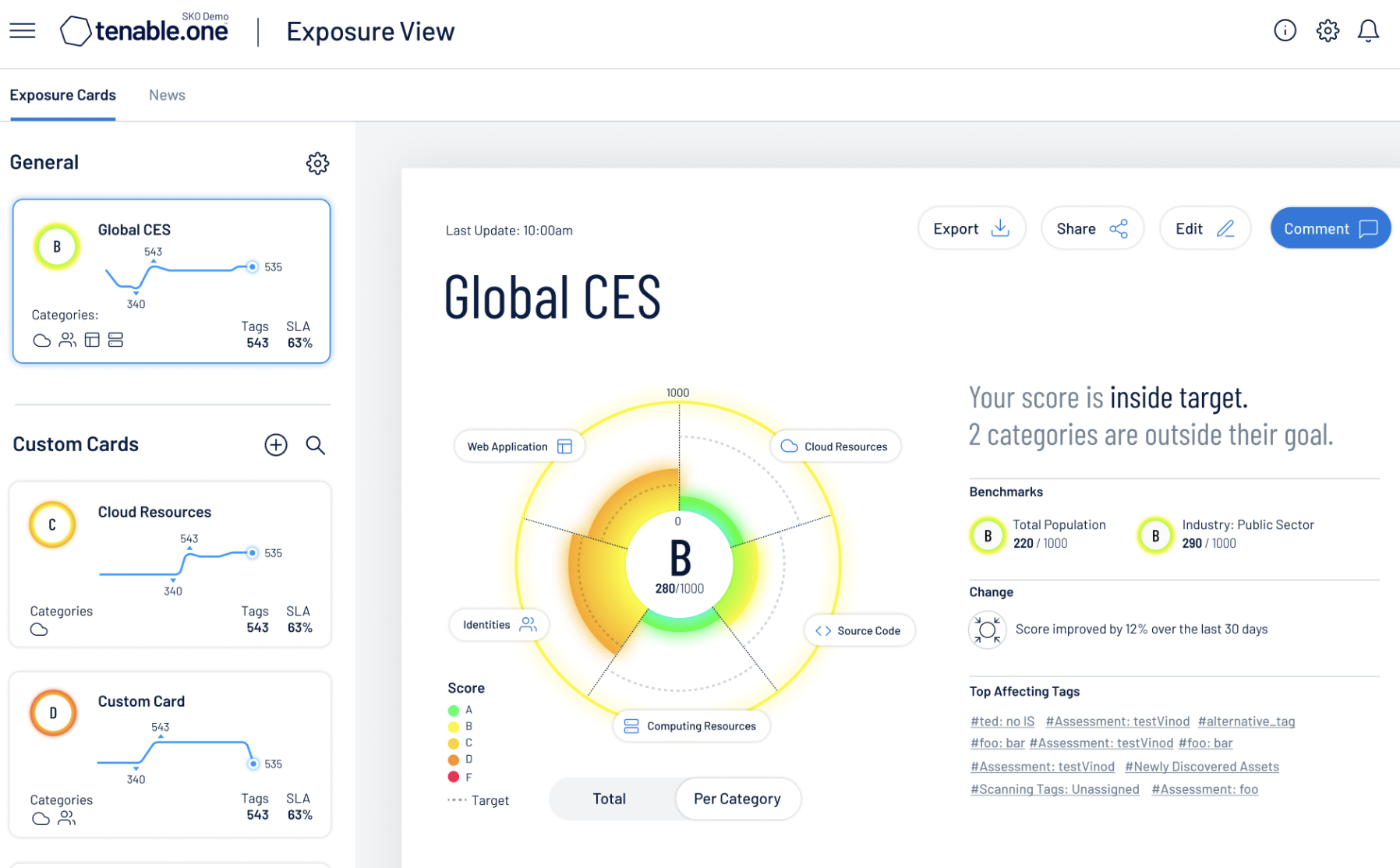This screenshot has width=1400, height=868.
Task: Select the Identities chart category
Action: click(x=499, y=625)
